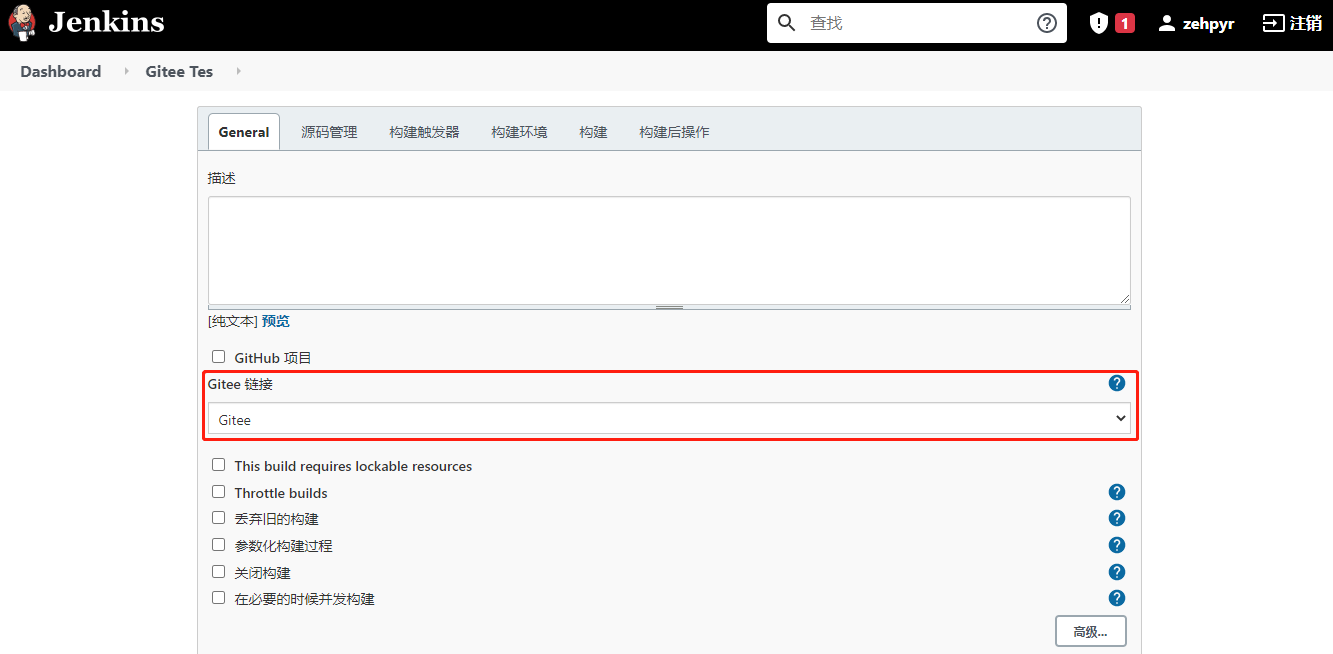
Task: Enable the GitHub 项目 checkbox
Action: click(x=218, y=357)
